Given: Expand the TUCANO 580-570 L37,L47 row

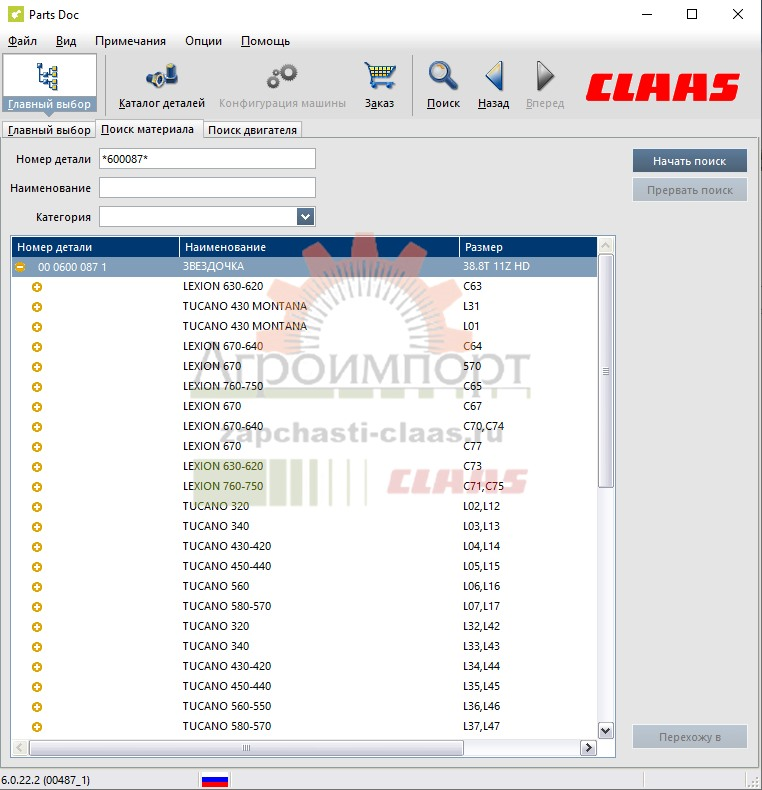Looking at the screenshot, I should pos(37,727).
